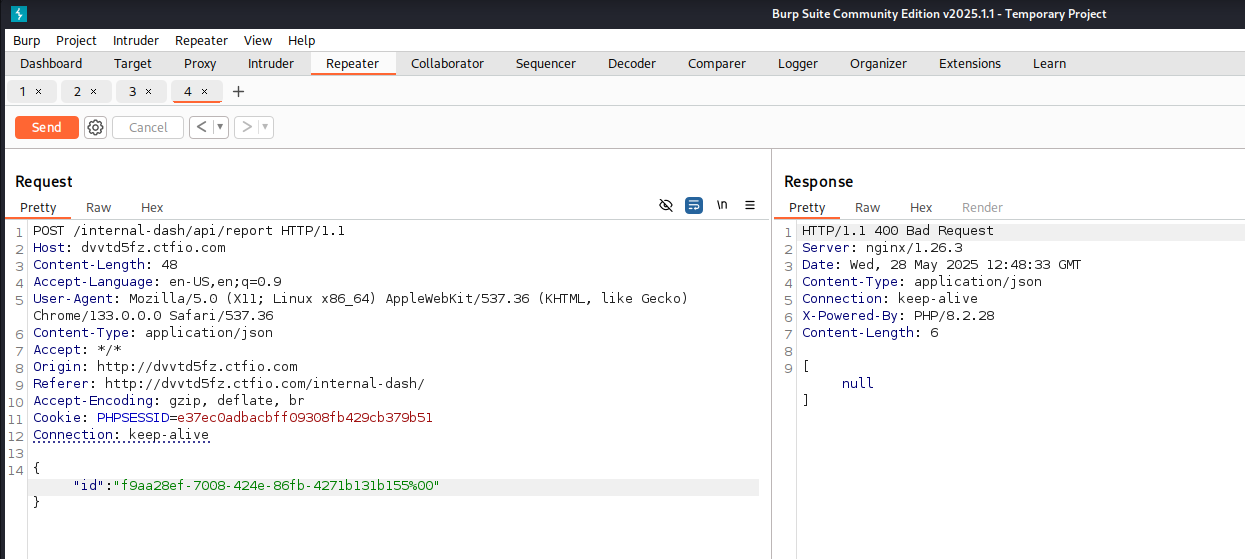Go back in request history
Image resolution: width=1245 pixels, height=559 pixels.
pos(201,127)
